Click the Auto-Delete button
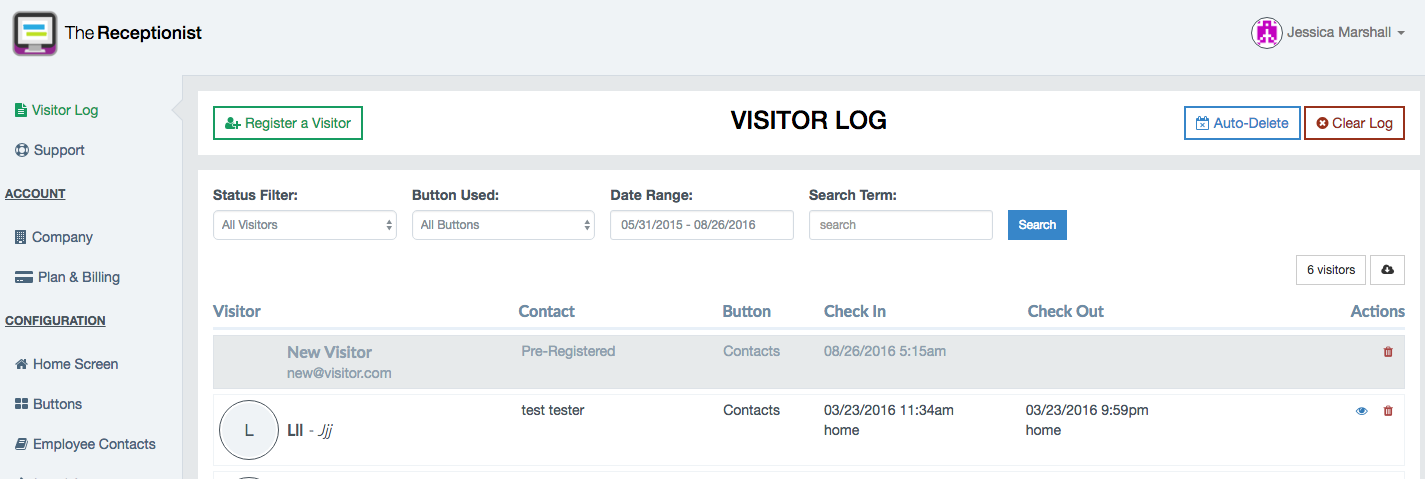1425x479 pixels. click(1242, 123)
